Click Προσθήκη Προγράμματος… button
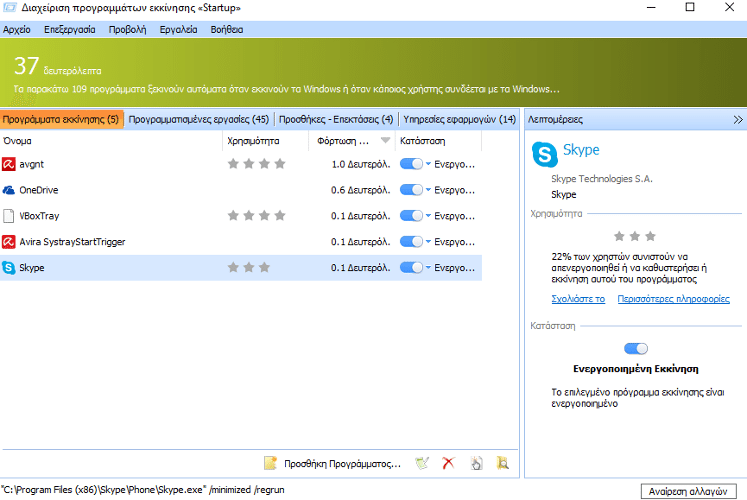The image size is (747, 500). pyautogui.click(x=343, y=463)
